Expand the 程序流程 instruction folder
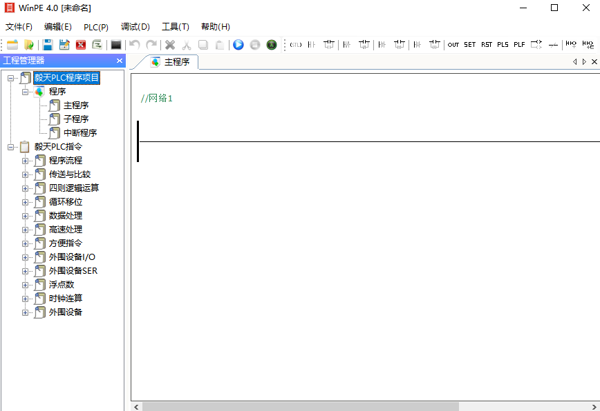Screen dimensions: 600x411 pyautogui.click(x=26, y=160)
